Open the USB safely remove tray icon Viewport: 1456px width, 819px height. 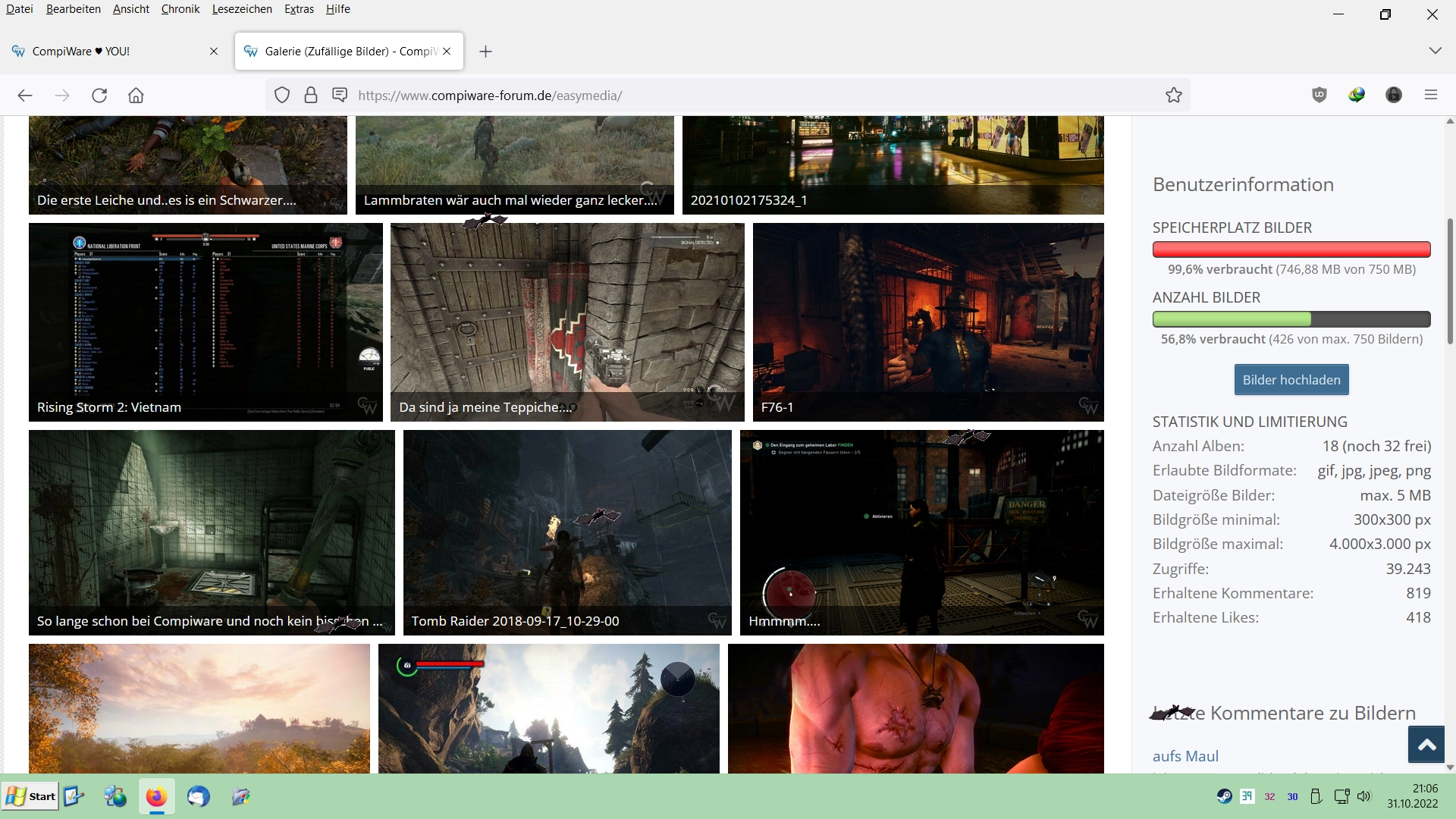tap(1316, 796)
